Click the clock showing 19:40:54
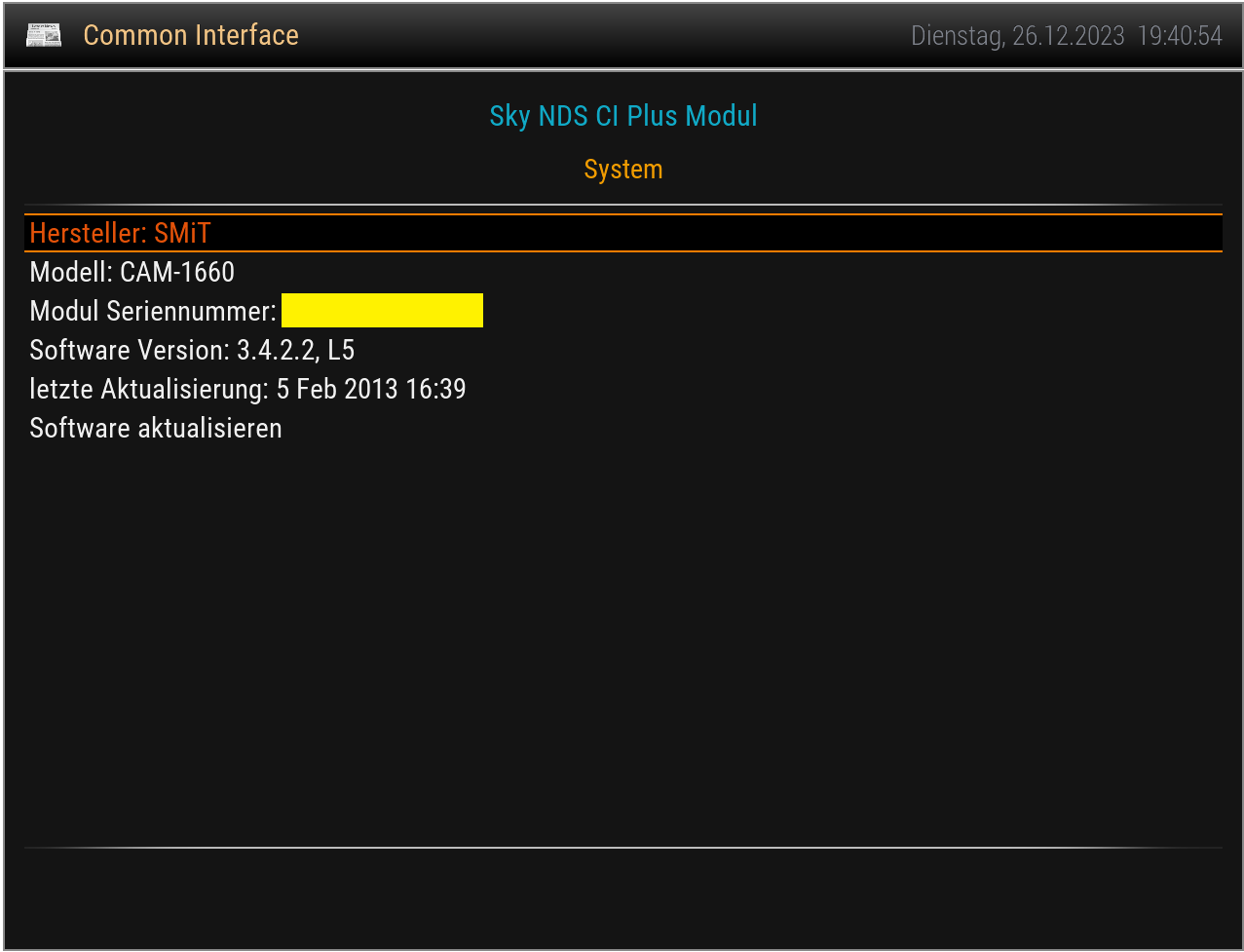 click(x=1180, y=37)
